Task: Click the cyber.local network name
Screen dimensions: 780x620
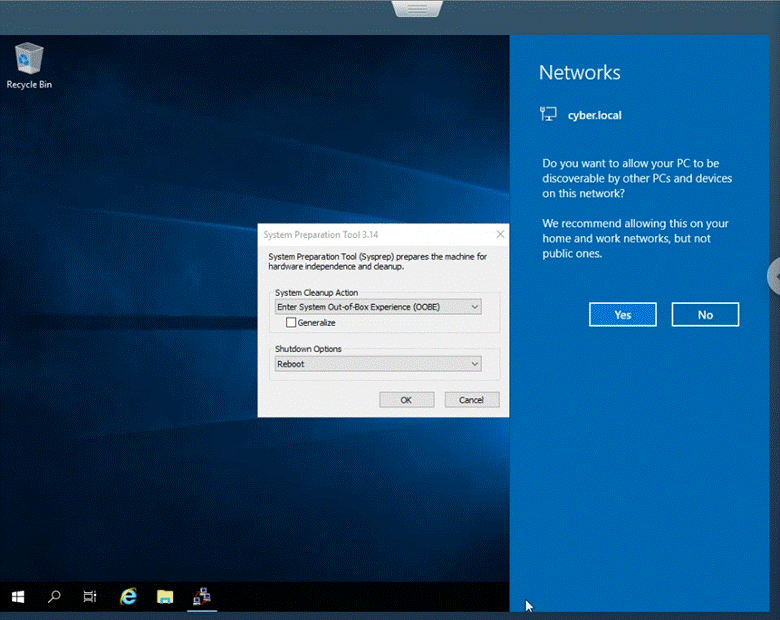Action: 594,115
